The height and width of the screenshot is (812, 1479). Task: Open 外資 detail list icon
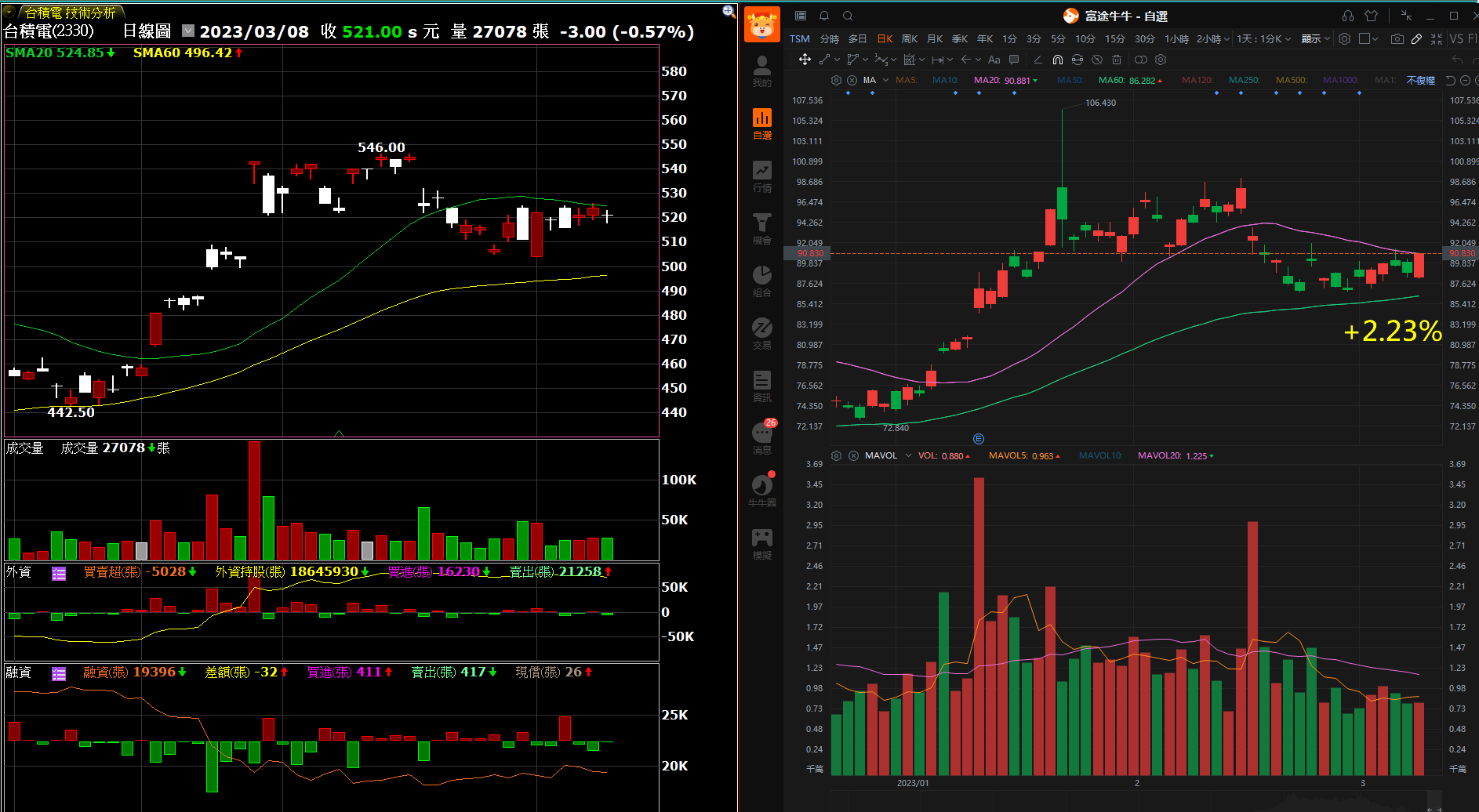pos(59,573)
